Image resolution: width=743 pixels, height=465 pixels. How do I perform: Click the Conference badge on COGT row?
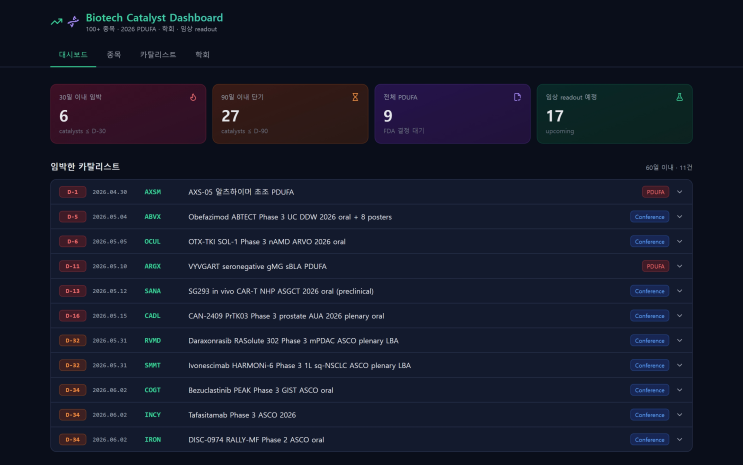click(649, 390)
